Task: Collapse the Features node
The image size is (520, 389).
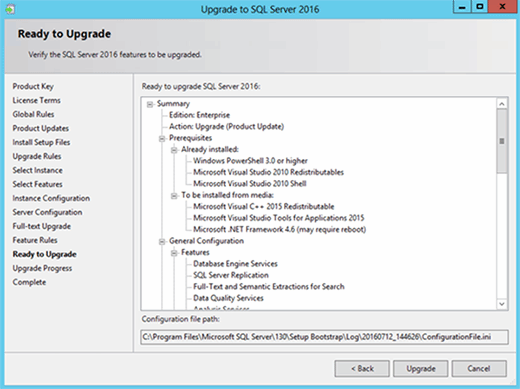Action: pos(174,253)
